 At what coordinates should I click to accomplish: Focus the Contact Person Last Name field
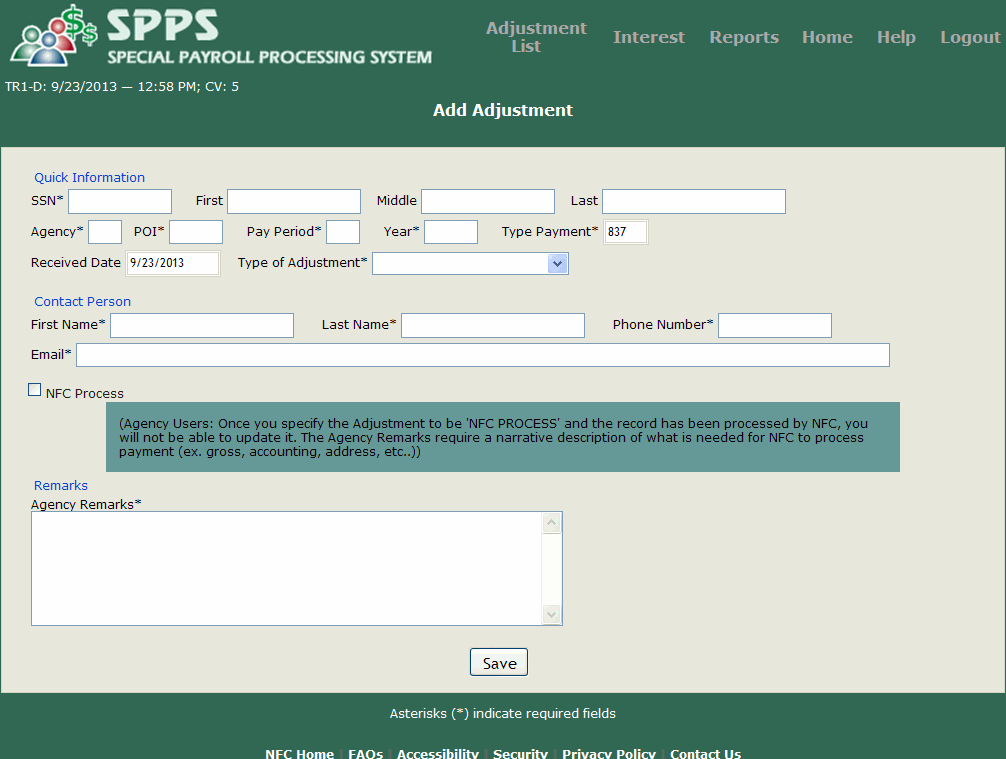[493, 325]
